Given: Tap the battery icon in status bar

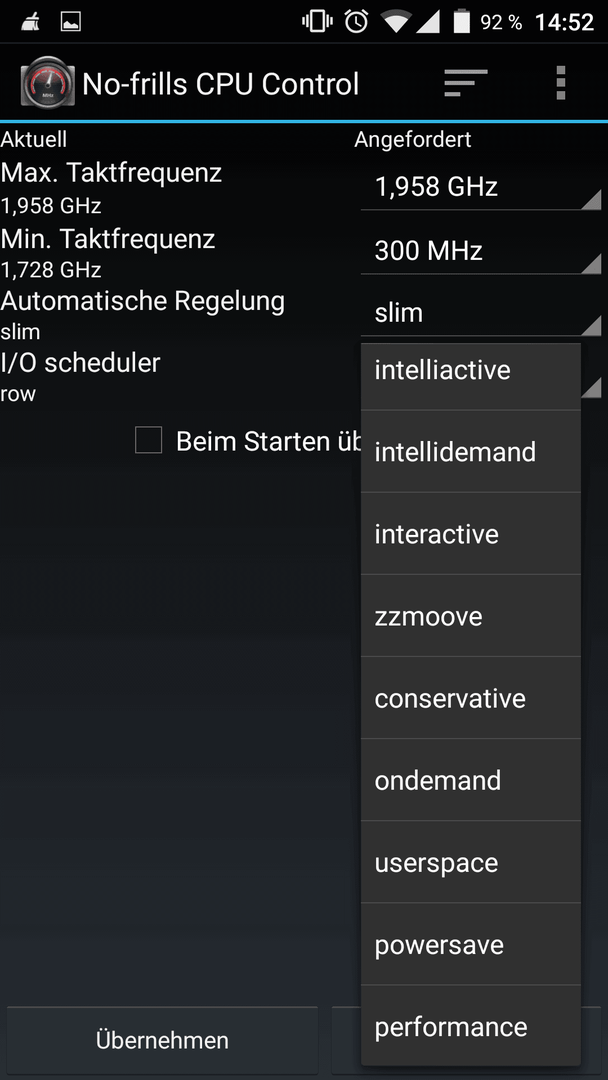Looking at the screenshot, I should click(461, 21).
